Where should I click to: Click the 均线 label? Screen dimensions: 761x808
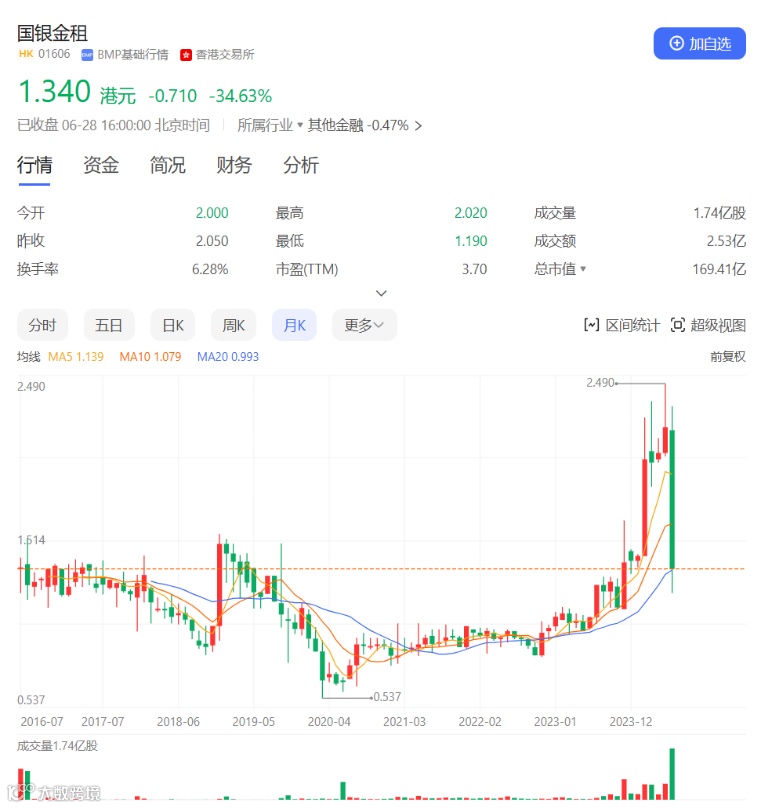point(28,357)
